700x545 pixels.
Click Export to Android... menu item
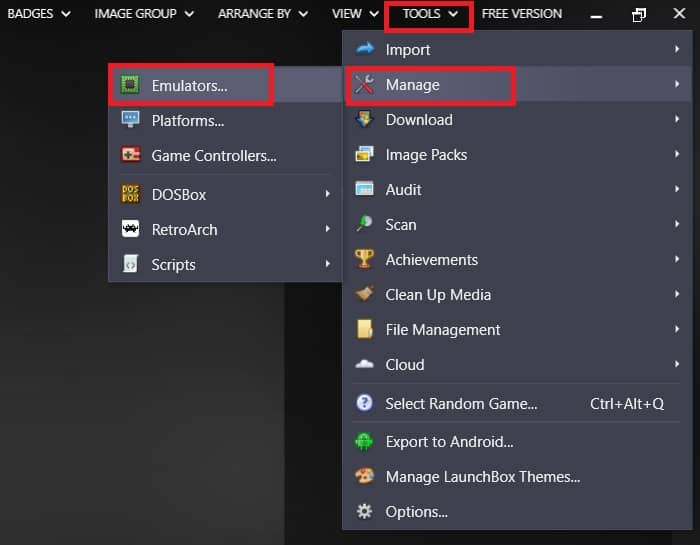(x=517, y=441)
